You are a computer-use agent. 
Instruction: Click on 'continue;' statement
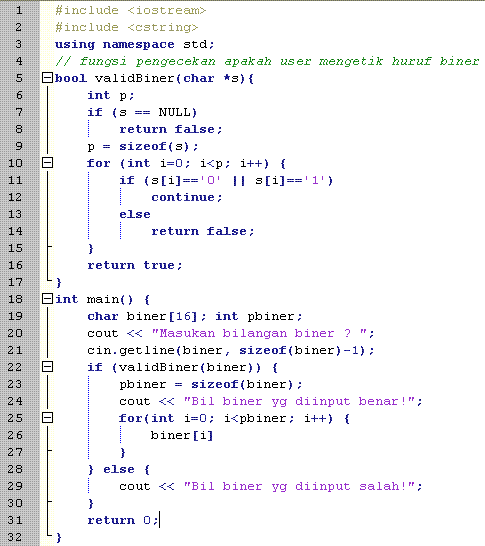(186, 197)
